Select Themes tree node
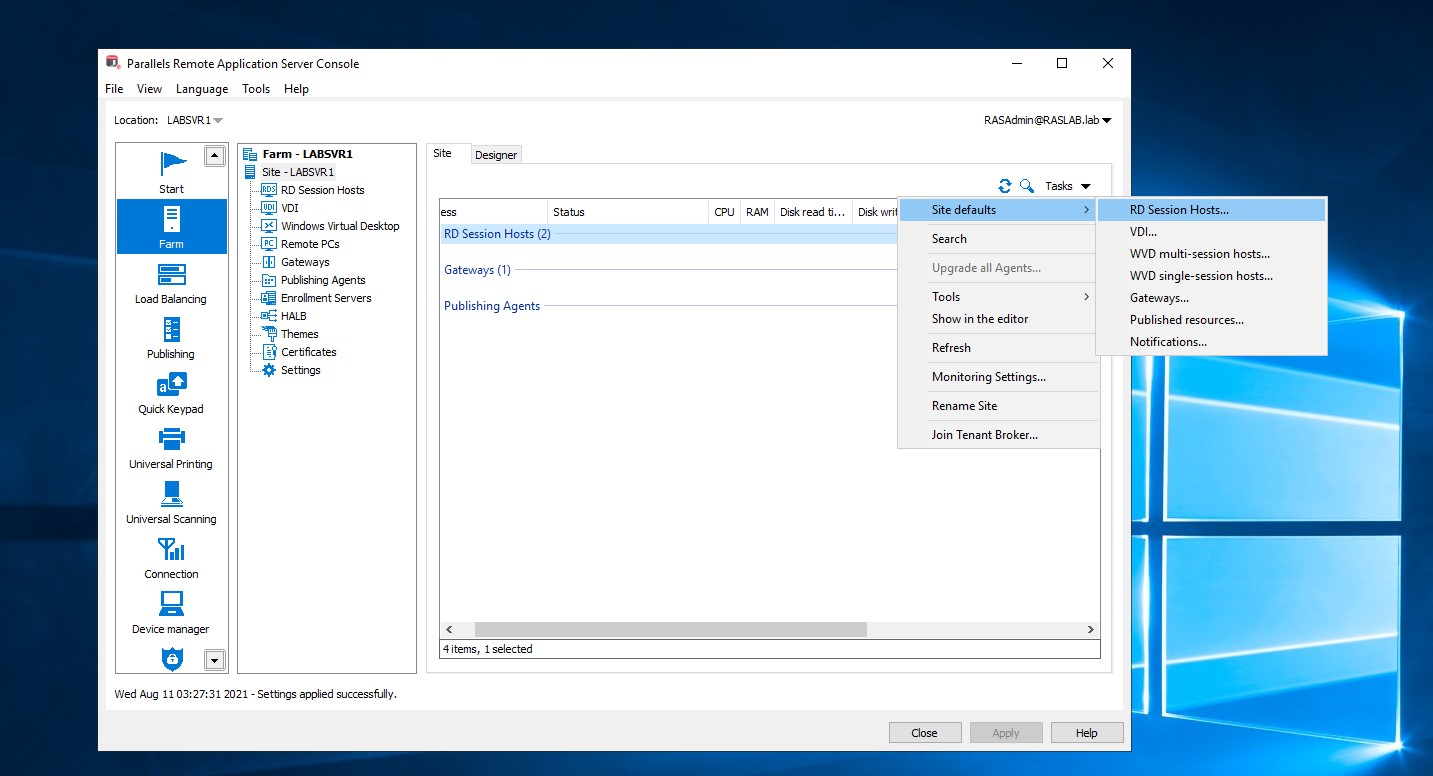The width and height of the screenshot is (1433, 776). tap(299, 334)
